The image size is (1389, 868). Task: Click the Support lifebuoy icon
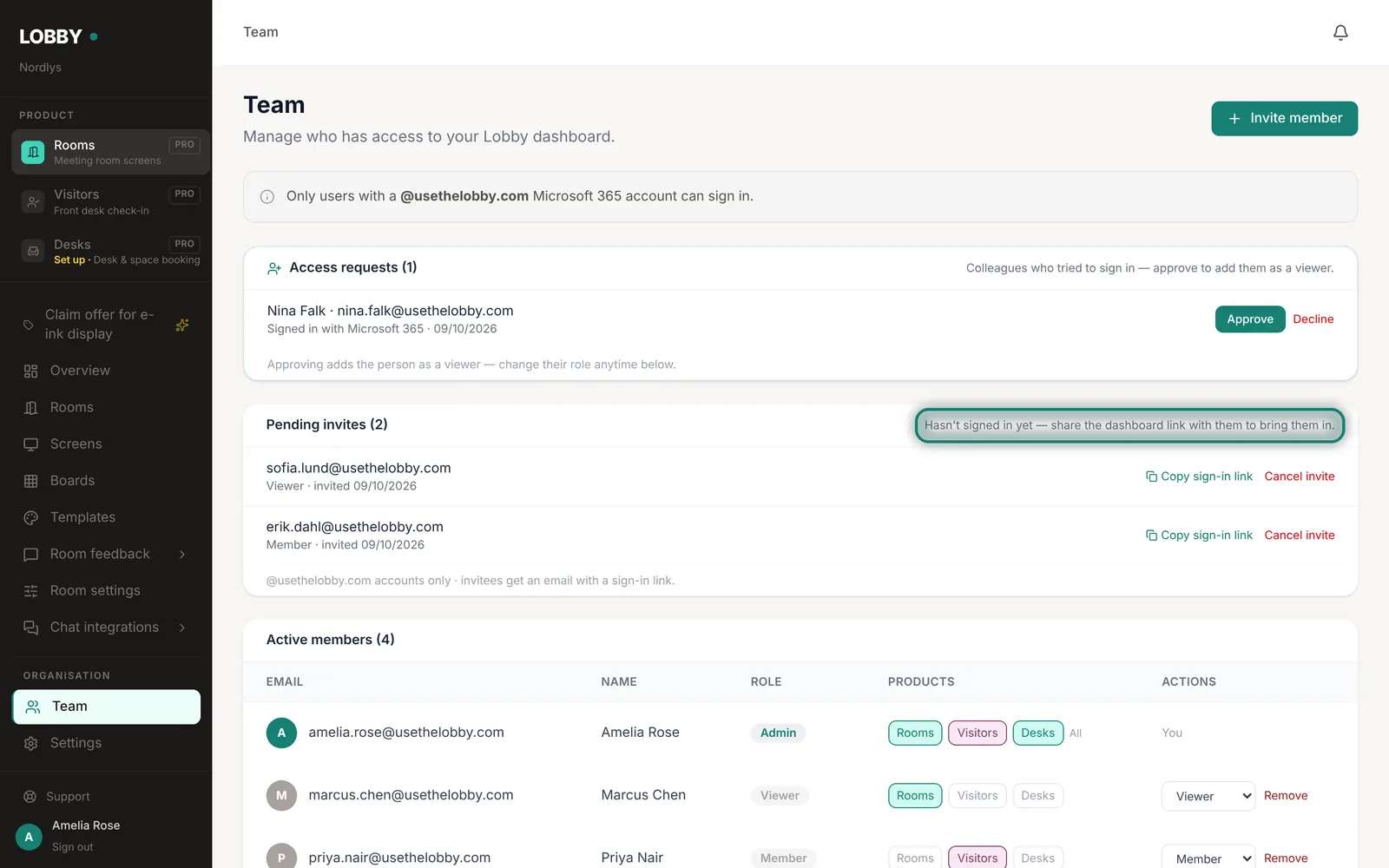pyautogui.click(x=30, y=797)
